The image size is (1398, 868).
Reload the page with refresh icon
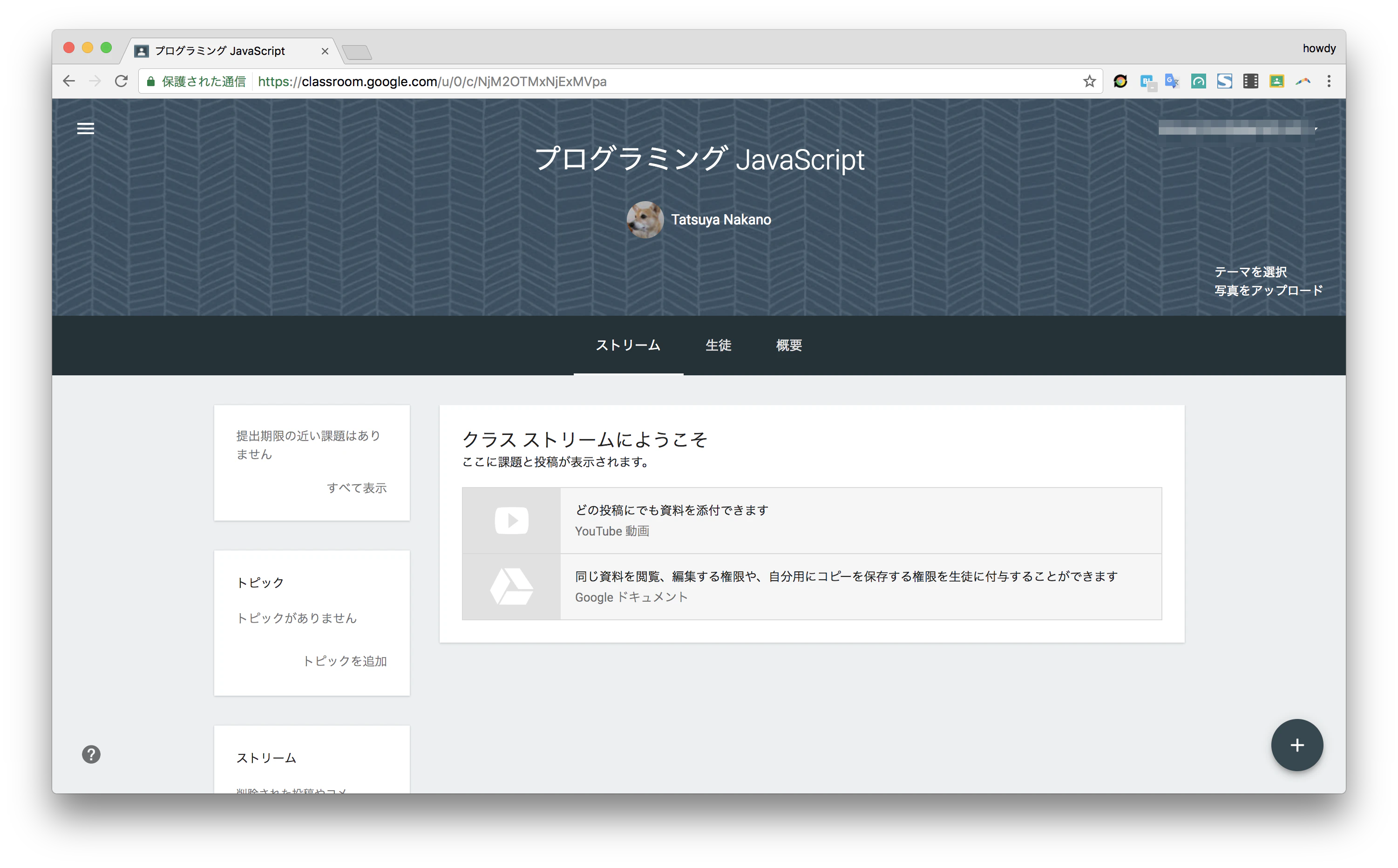click(121, 81)
